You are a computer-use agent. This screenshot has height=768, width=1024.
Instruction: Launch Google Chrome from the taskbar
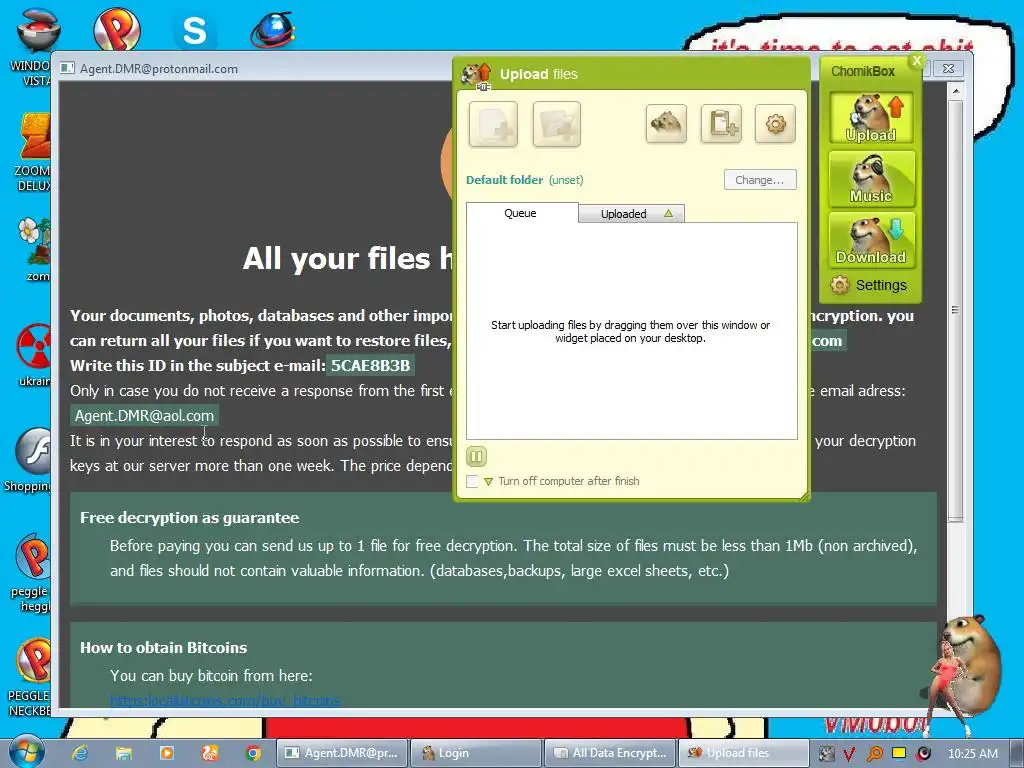[253, 753]
